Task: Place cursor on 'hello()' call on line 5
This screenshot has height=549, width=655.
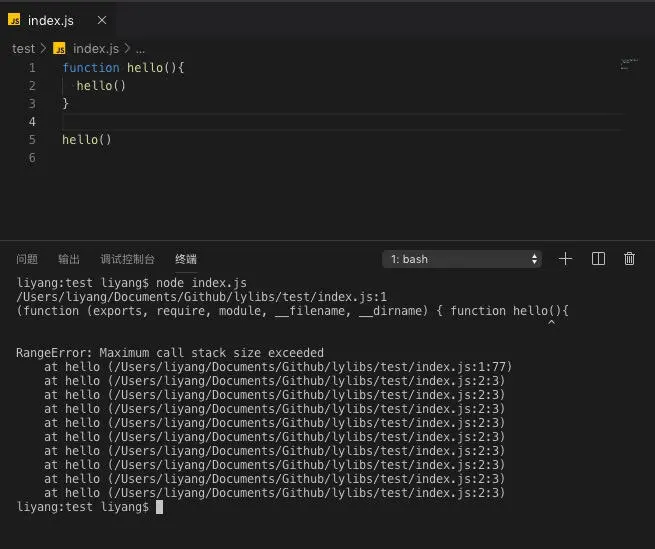Action: [x=87, y=140]
